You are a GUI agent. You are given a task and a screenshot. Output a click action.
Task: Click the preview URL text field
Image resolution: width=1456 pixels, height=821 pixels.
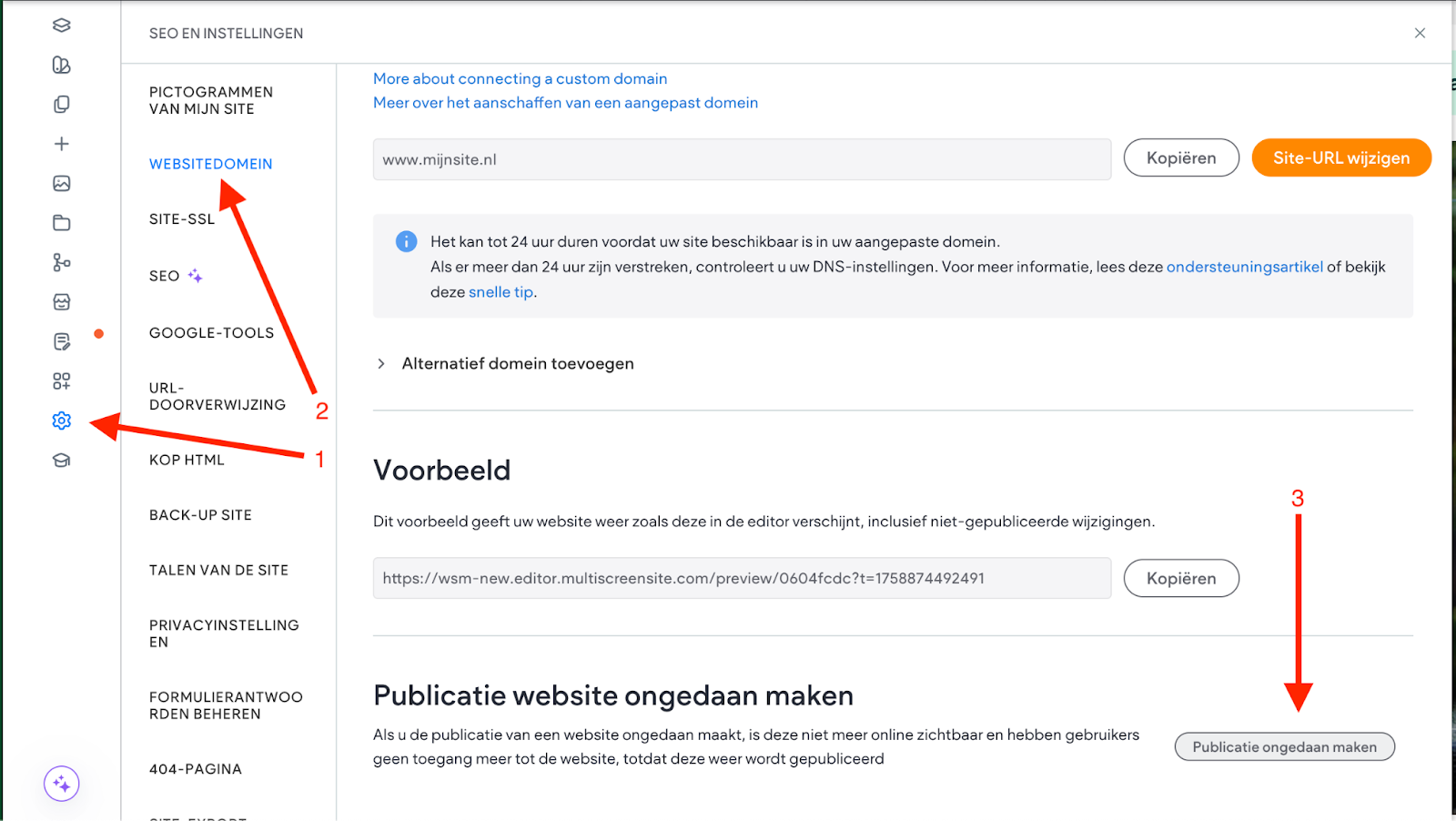coord(741,579)
